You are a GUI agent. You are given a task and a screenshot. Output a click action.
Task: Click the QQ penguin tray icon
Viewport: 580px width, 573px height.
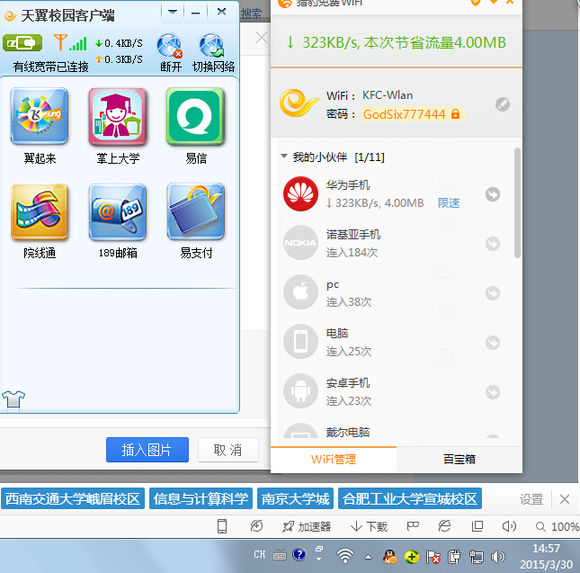pyautogui.click(x=390, y=556)
